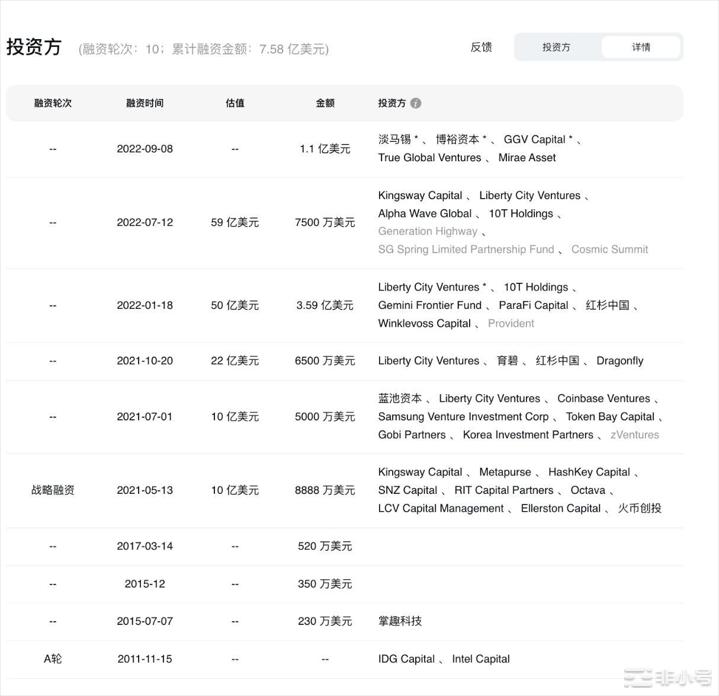Open investor Intel Capital
Viewport: 719px width, 696px height.
tap(481, 659)
